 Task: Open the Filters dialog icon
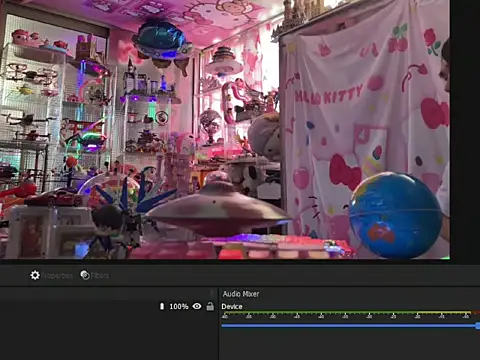[85, 275]
